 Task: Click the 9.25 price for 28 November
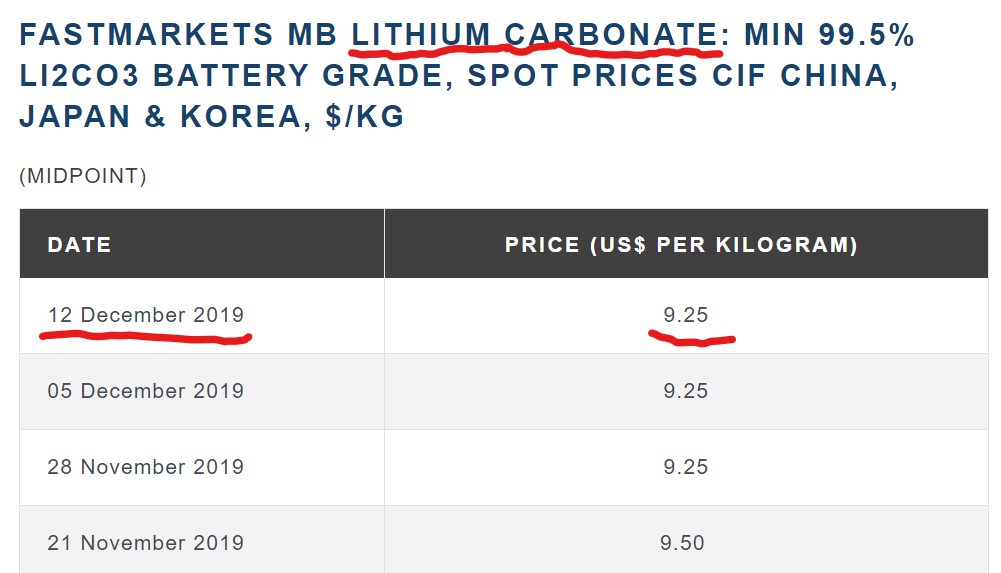click(685, 467)
